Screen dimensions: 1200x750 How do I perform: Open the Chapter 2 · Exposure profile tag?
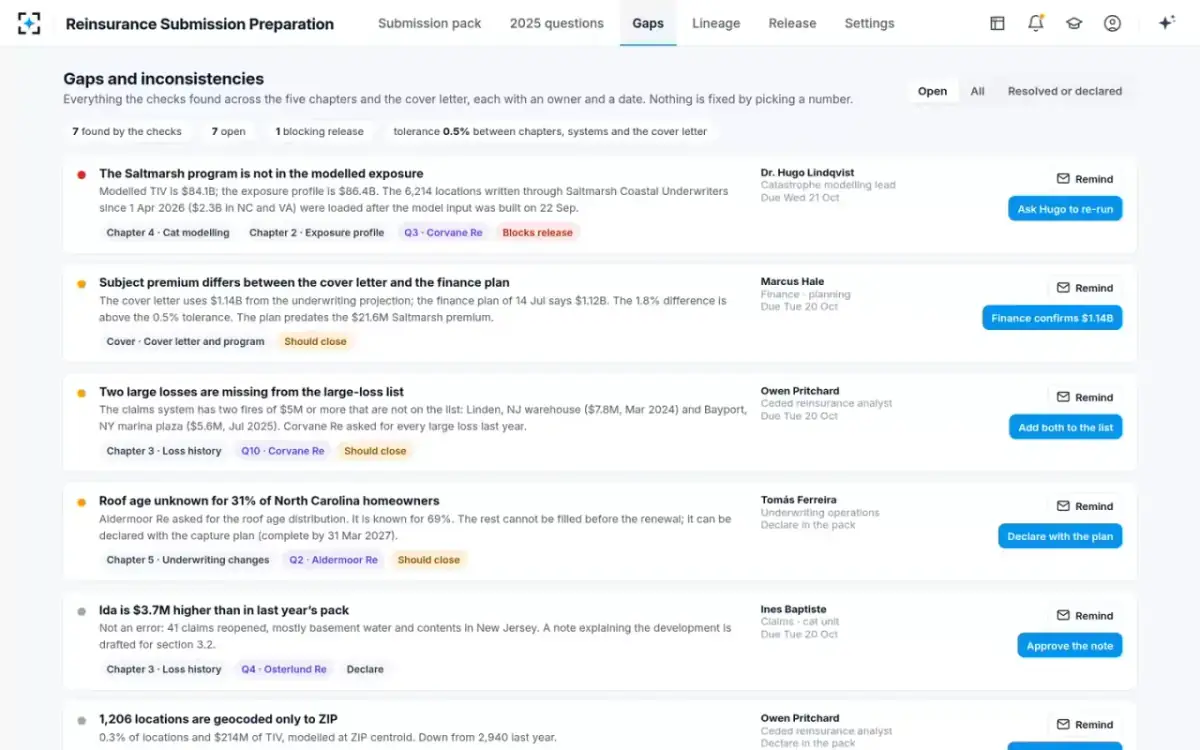317,233
